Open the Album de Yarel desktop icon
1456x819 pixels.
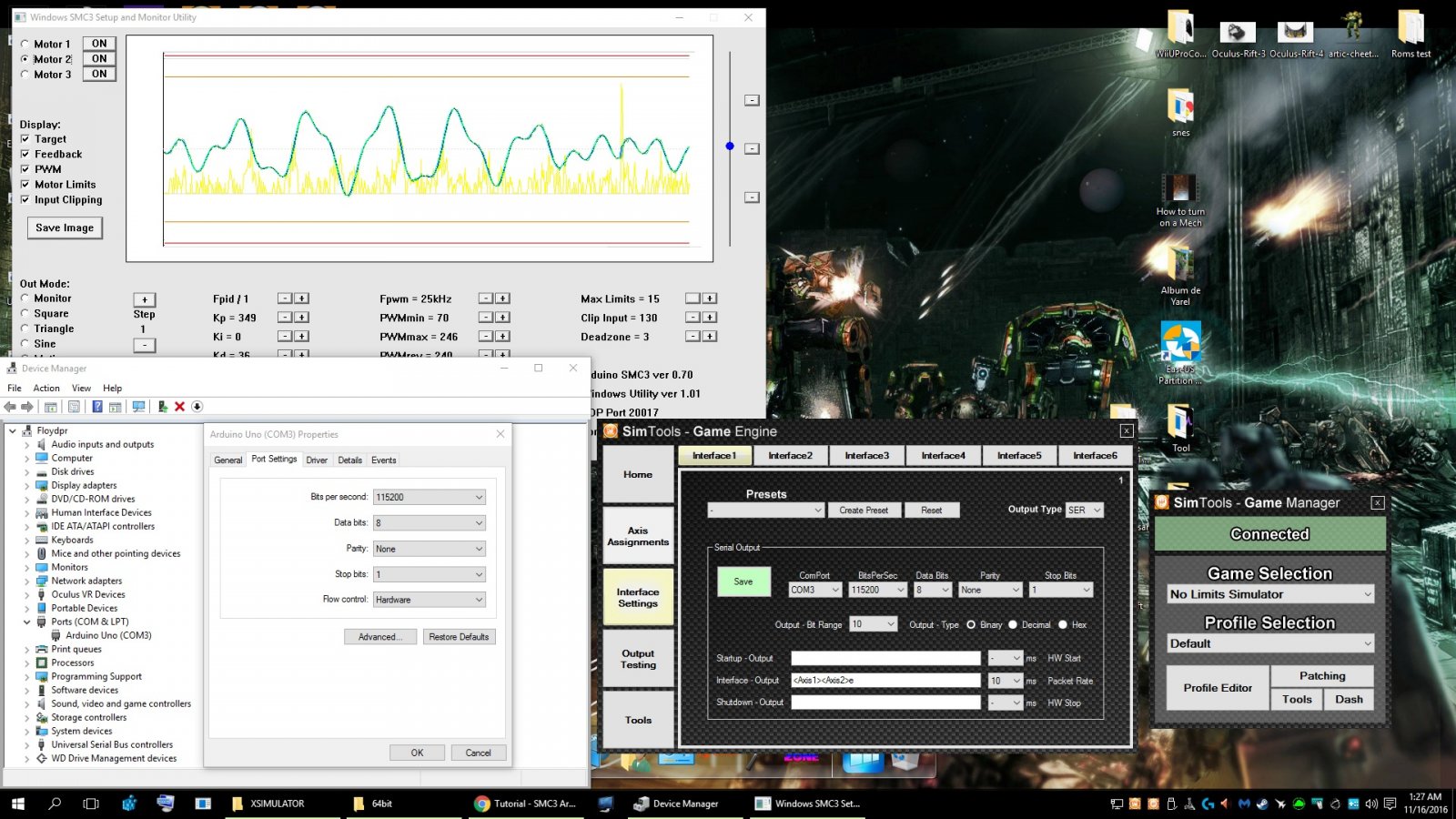[x=1180, y=273]
